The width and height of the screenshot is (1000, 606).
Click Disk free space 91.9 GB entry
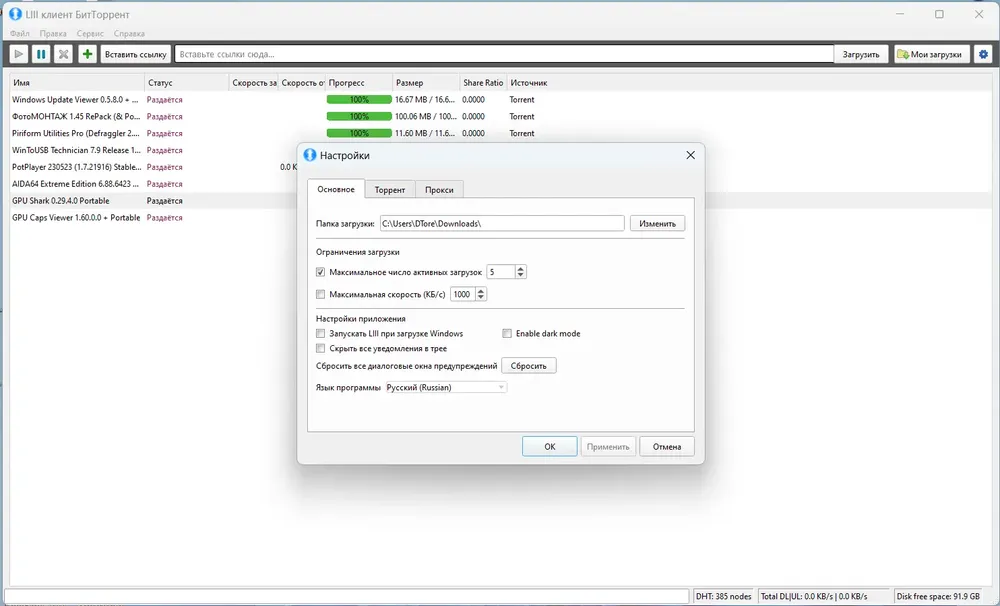coord(938,596)
